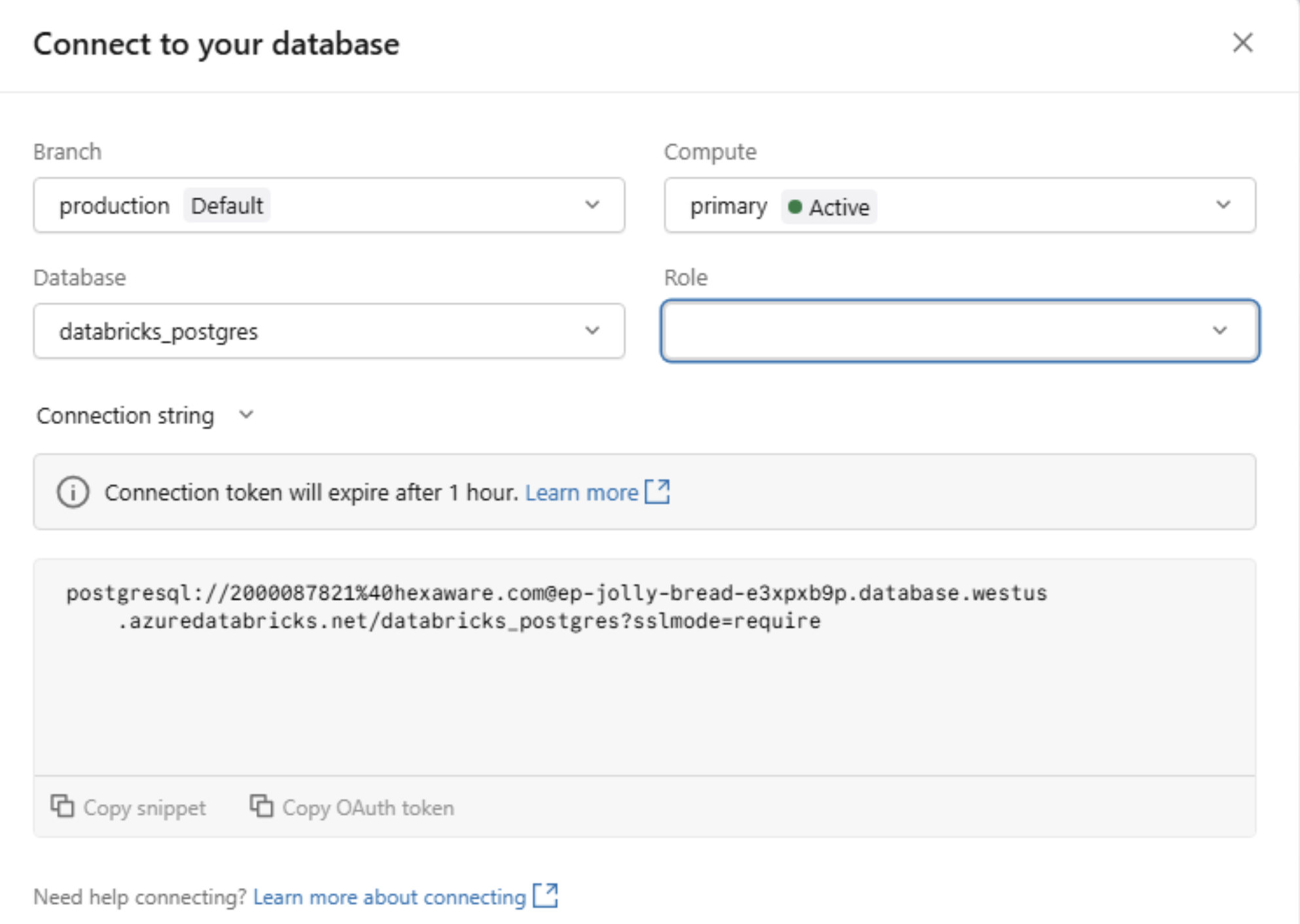Open the Database dropdown showing databricks_postgres
Viewport: 1300px width, 924px height.
(328, 331)
